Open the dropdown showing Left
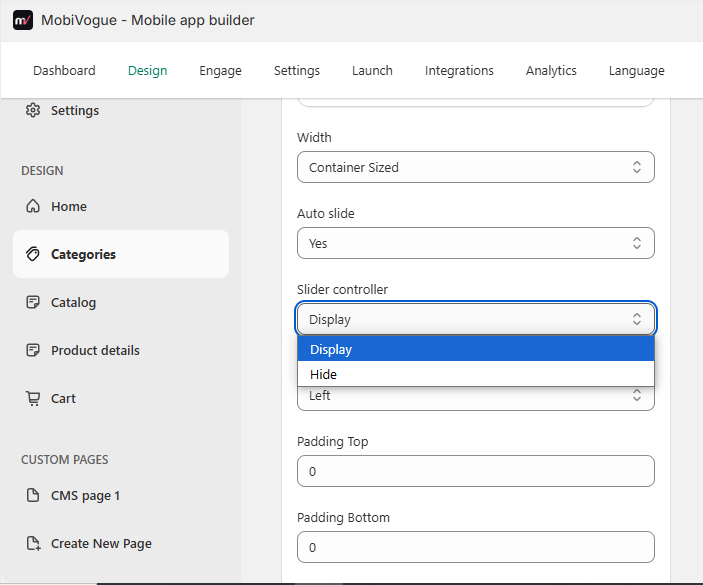This screenshot has width=703, height=585. pyautogui.click(x=476, y=398)
